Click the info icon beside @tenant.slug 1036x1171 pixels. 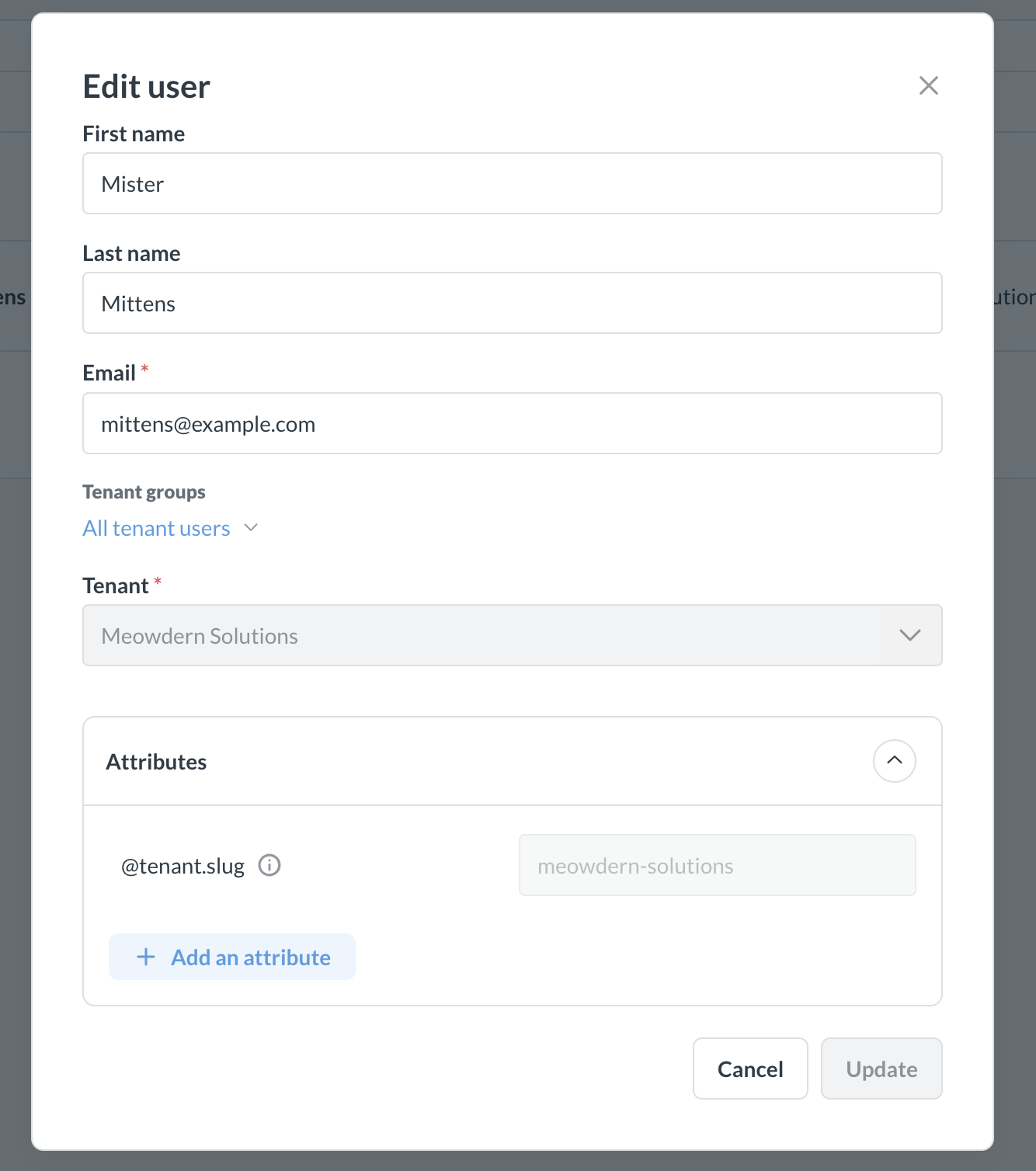click(x=269, y=865)
